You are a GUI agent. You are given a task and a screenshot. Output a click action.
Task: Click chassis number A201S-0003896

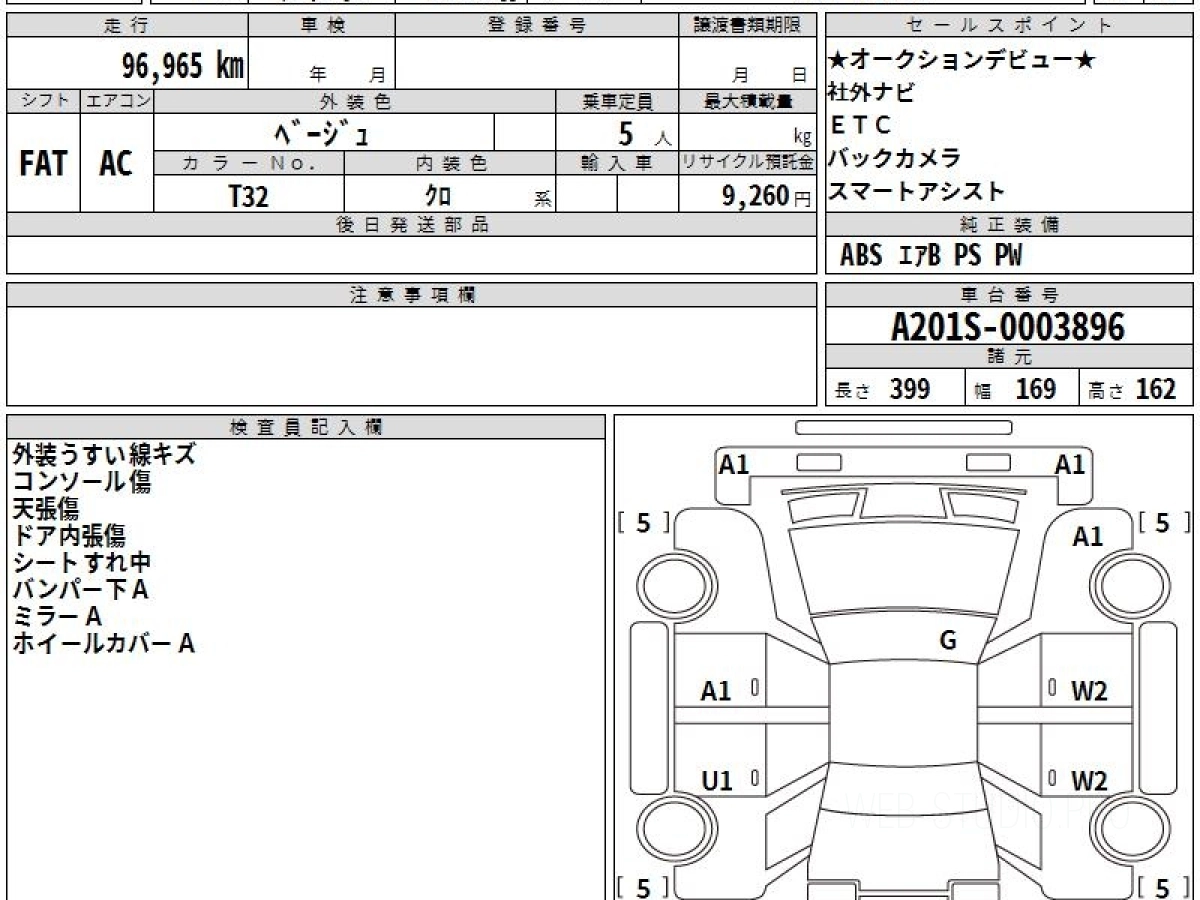1008,326
